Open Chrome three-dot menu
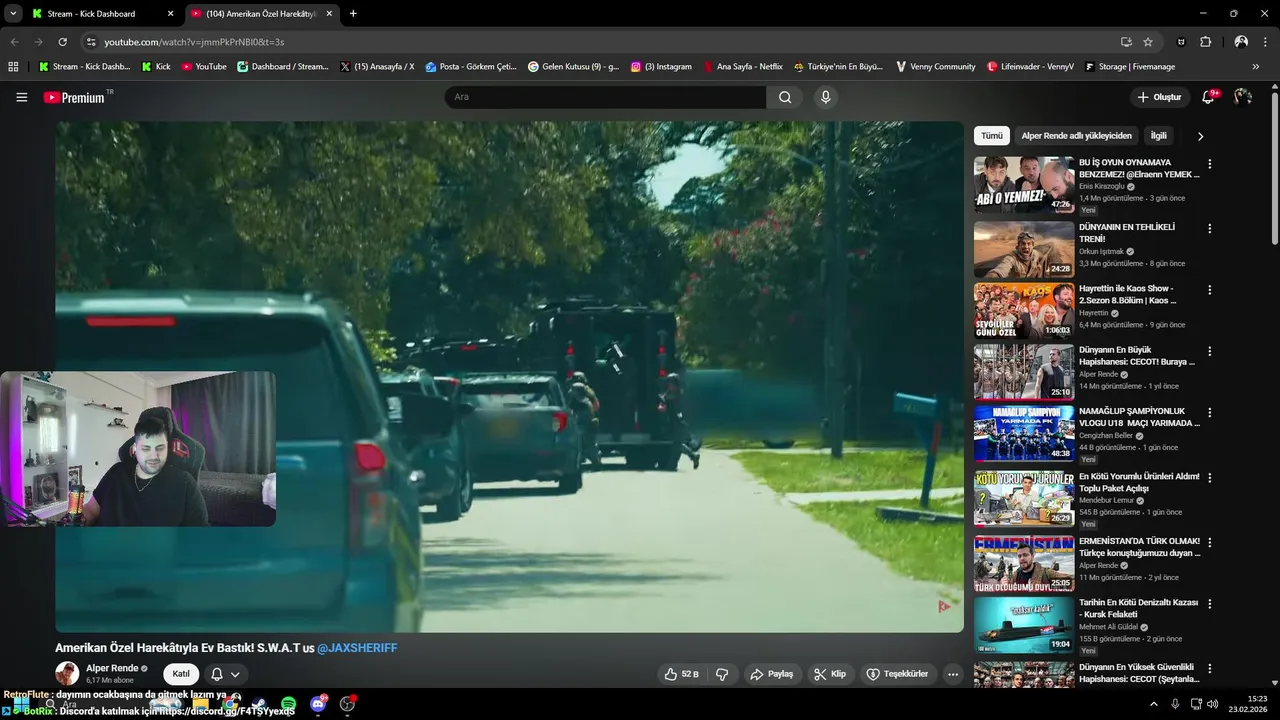 coord(1265,42)
